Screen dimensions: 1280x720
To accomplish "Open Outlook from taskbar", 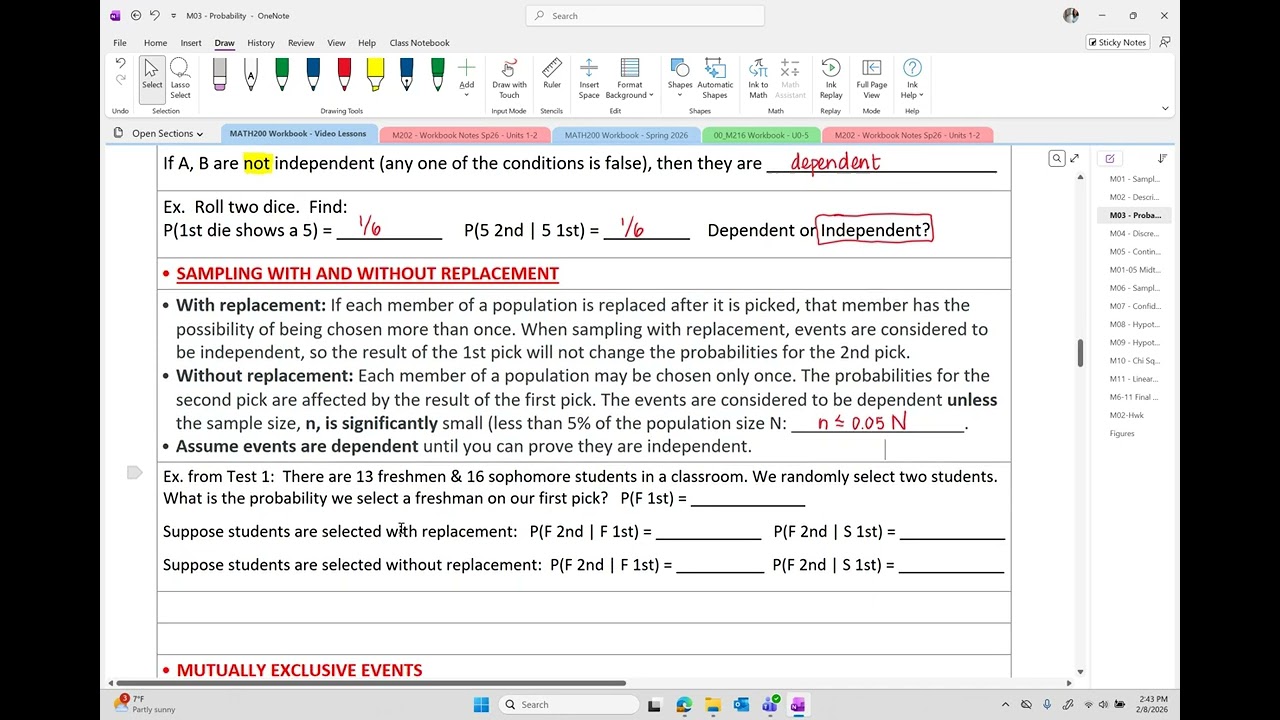I will point(741,704).
